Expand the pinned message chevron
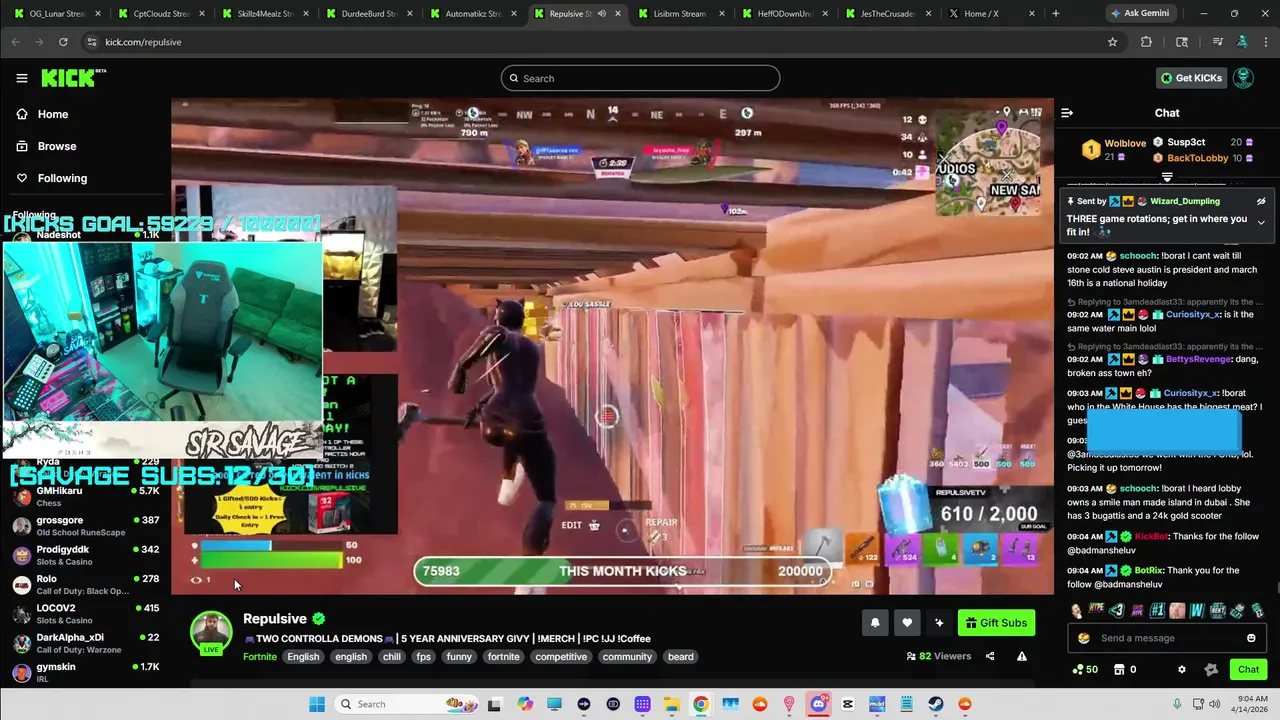 coord(1261,223)
